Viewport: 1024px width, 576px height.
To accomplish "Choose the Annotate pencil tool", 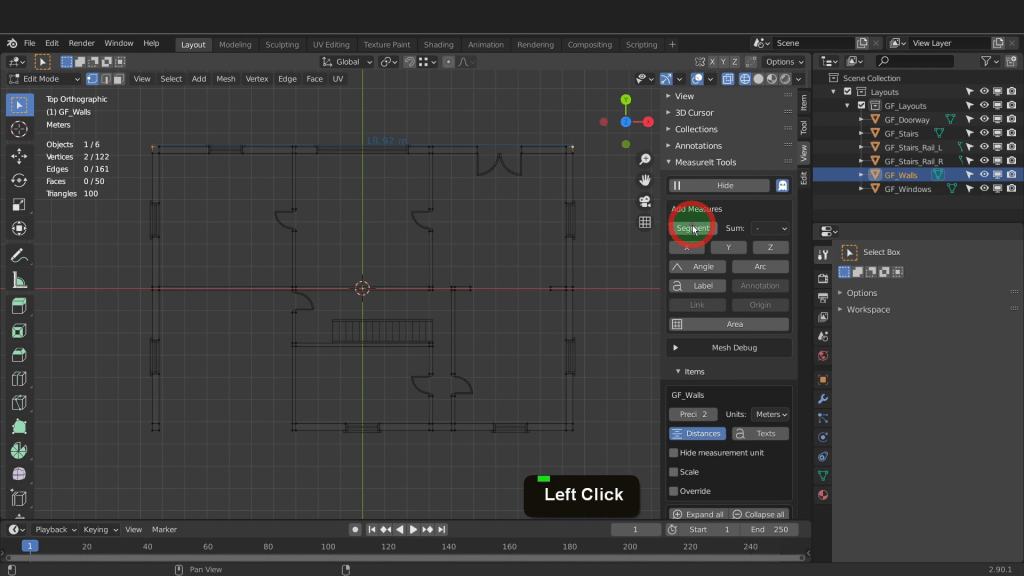I will pyautogui.click(x=18, y=256).
